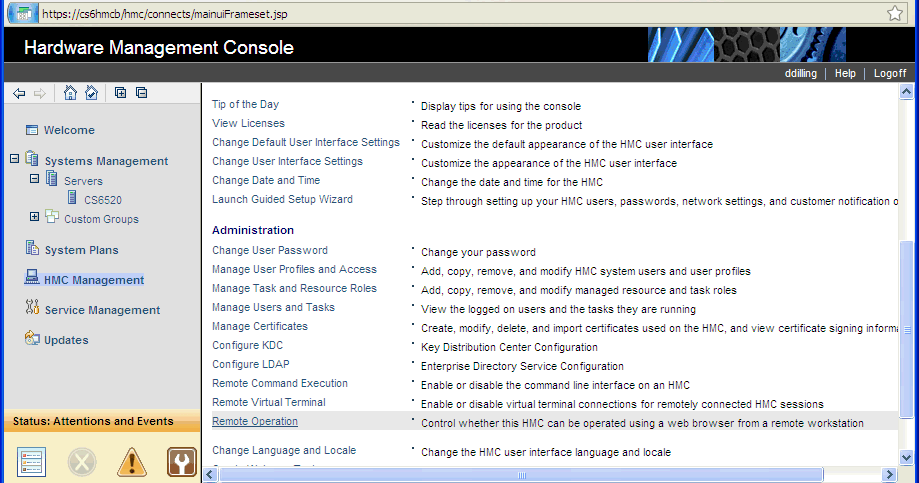Click the forward arrow navigation icon
This screenshot has height=483, width=919.
pos(40,93)
